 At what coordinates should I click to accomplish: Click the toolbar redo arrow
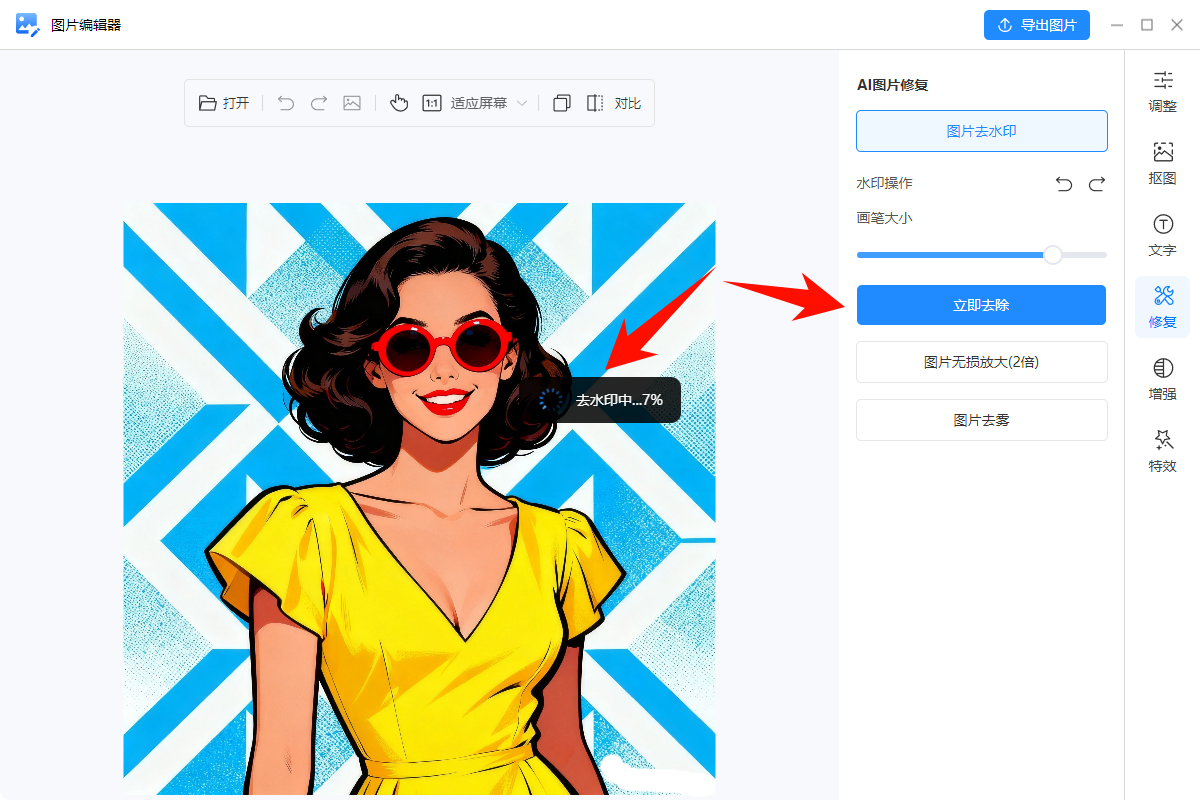319,103
